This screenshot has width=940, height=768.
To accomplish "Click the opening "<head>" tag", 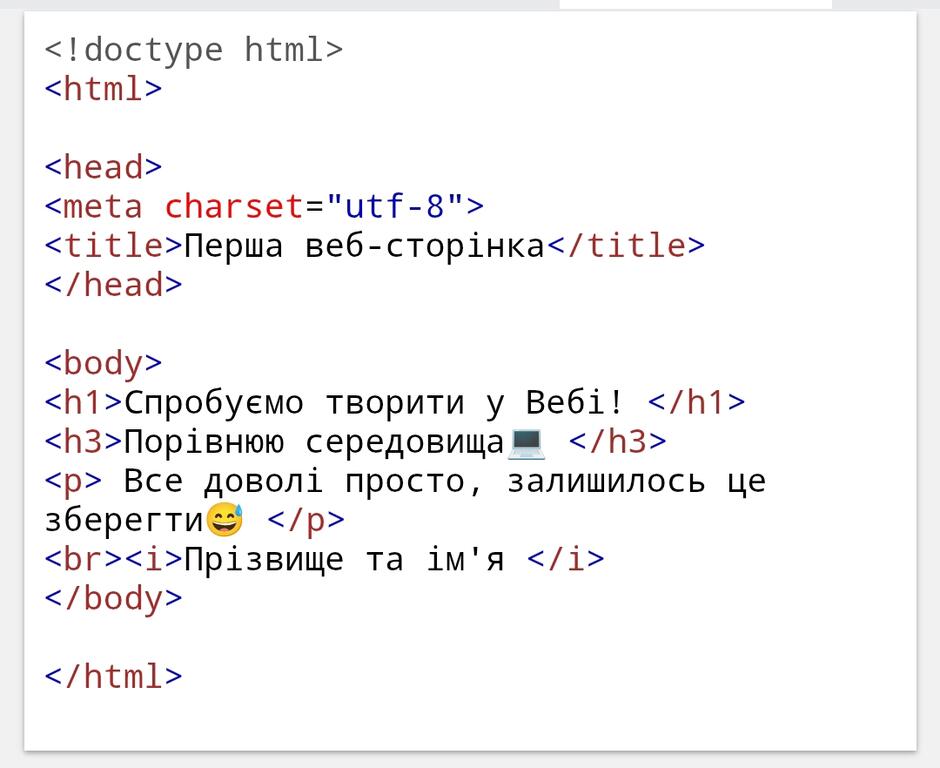I will click(103, 167).
